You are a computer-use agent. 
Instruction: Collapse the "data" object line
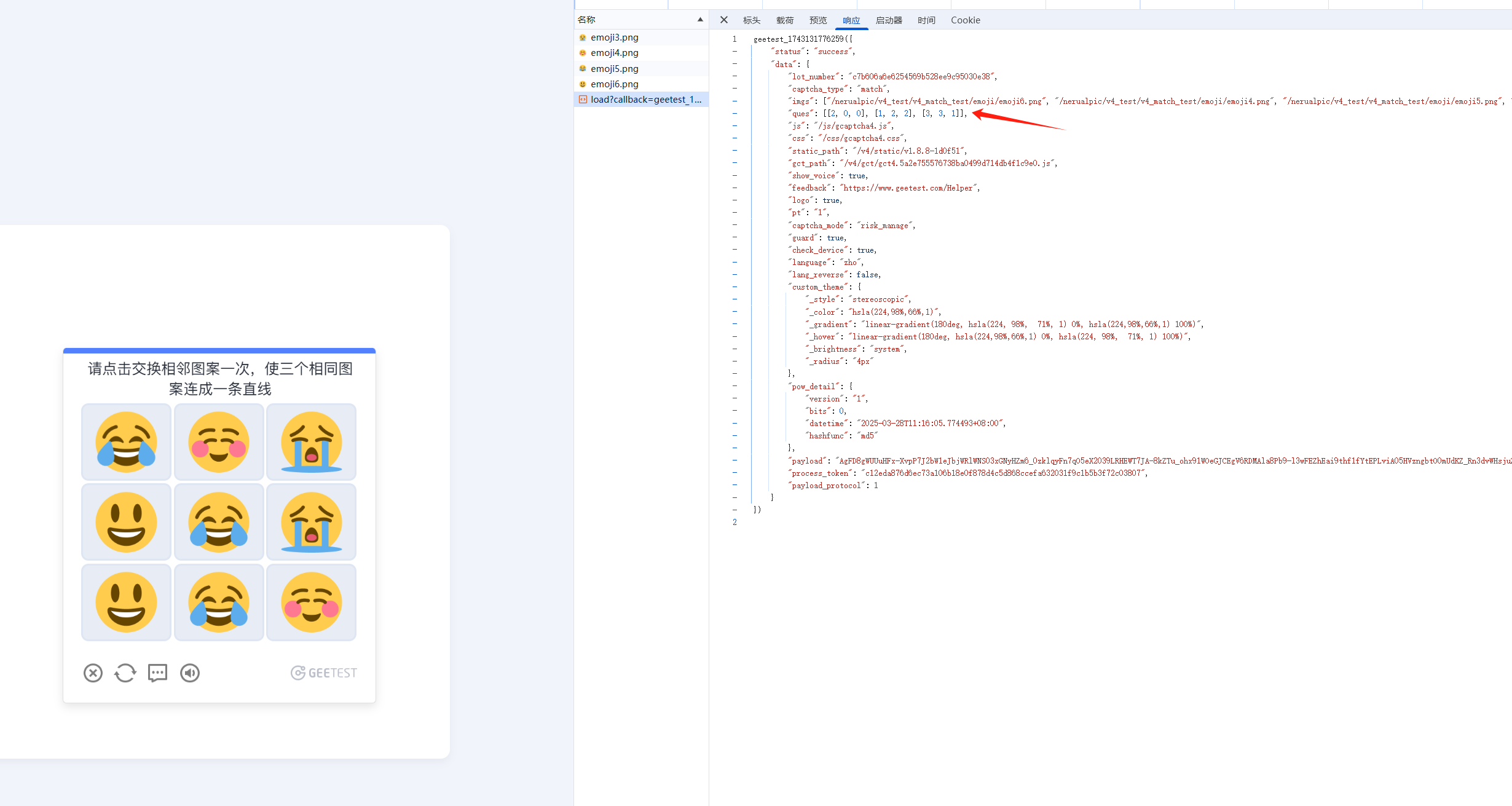point(734,64)
